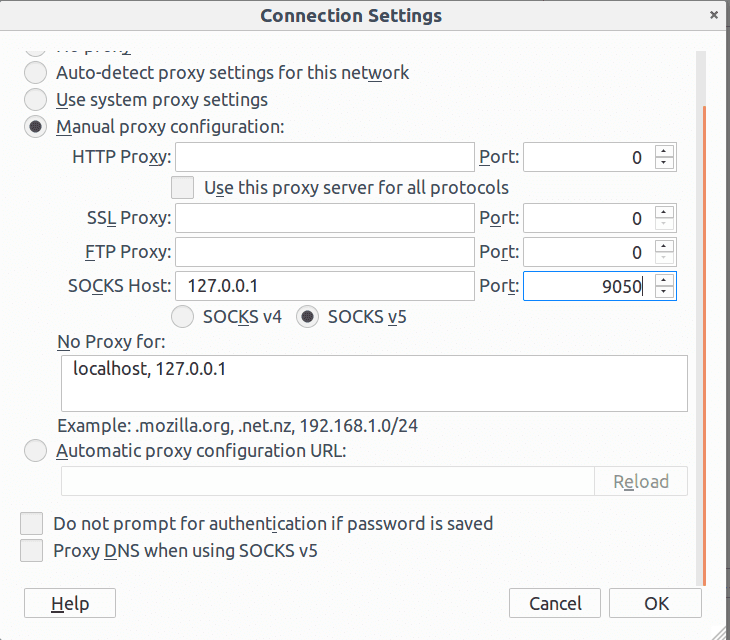Click the SOCKS Host field containing 127.0.0.1
730x640 pixels.
(x=324, y=286)
